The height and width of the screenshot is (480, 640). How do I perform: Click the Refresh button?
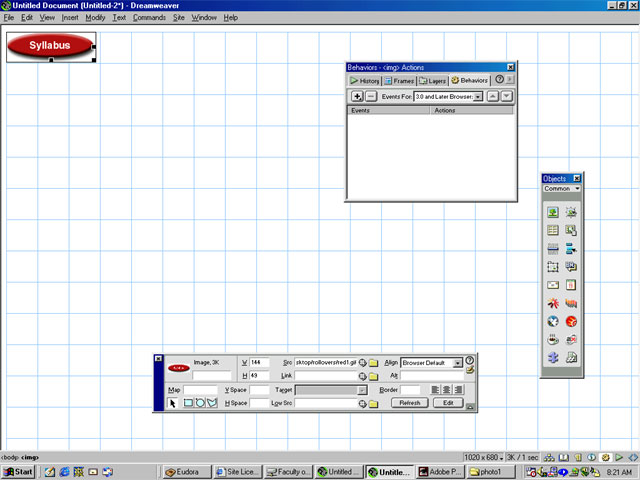pyautogui.click(x=410, y=403)
